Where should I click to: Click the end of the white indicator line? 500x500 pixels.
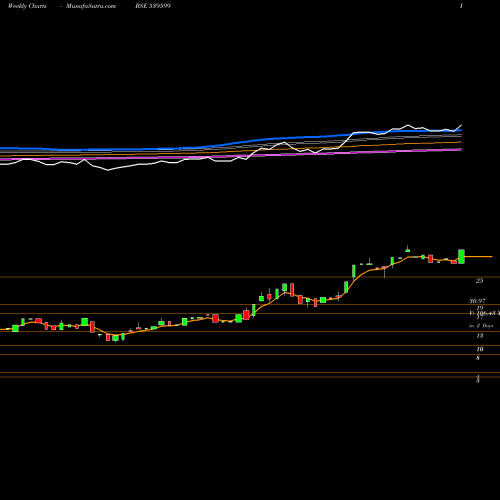(x=461, y=125)
